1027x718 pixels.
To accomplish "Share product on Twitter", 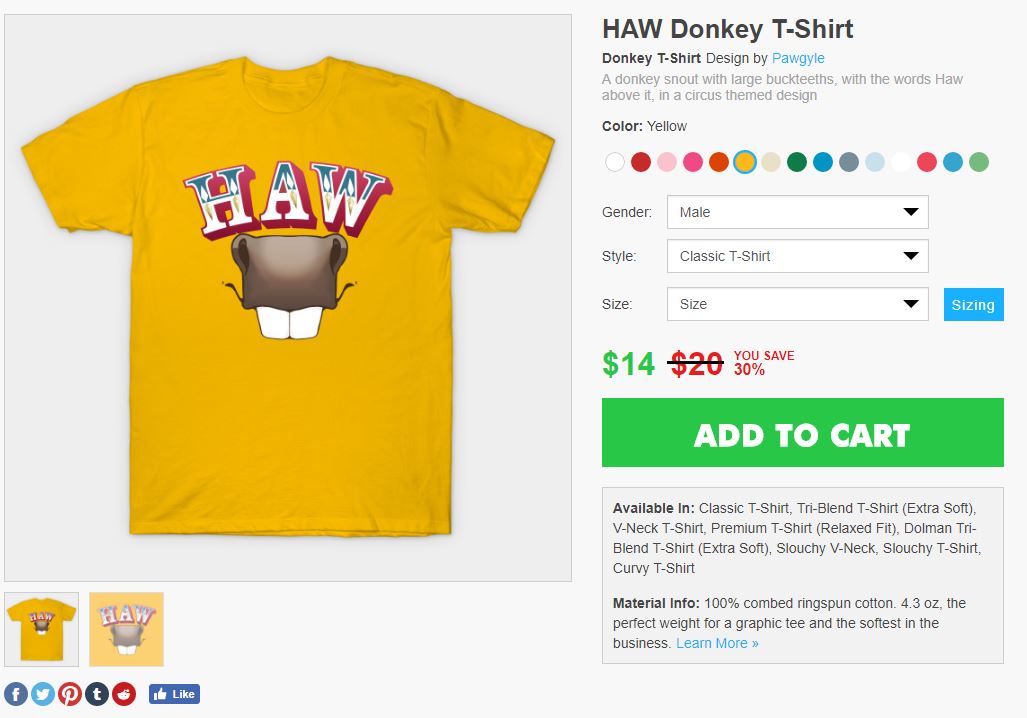I will 43,694.
